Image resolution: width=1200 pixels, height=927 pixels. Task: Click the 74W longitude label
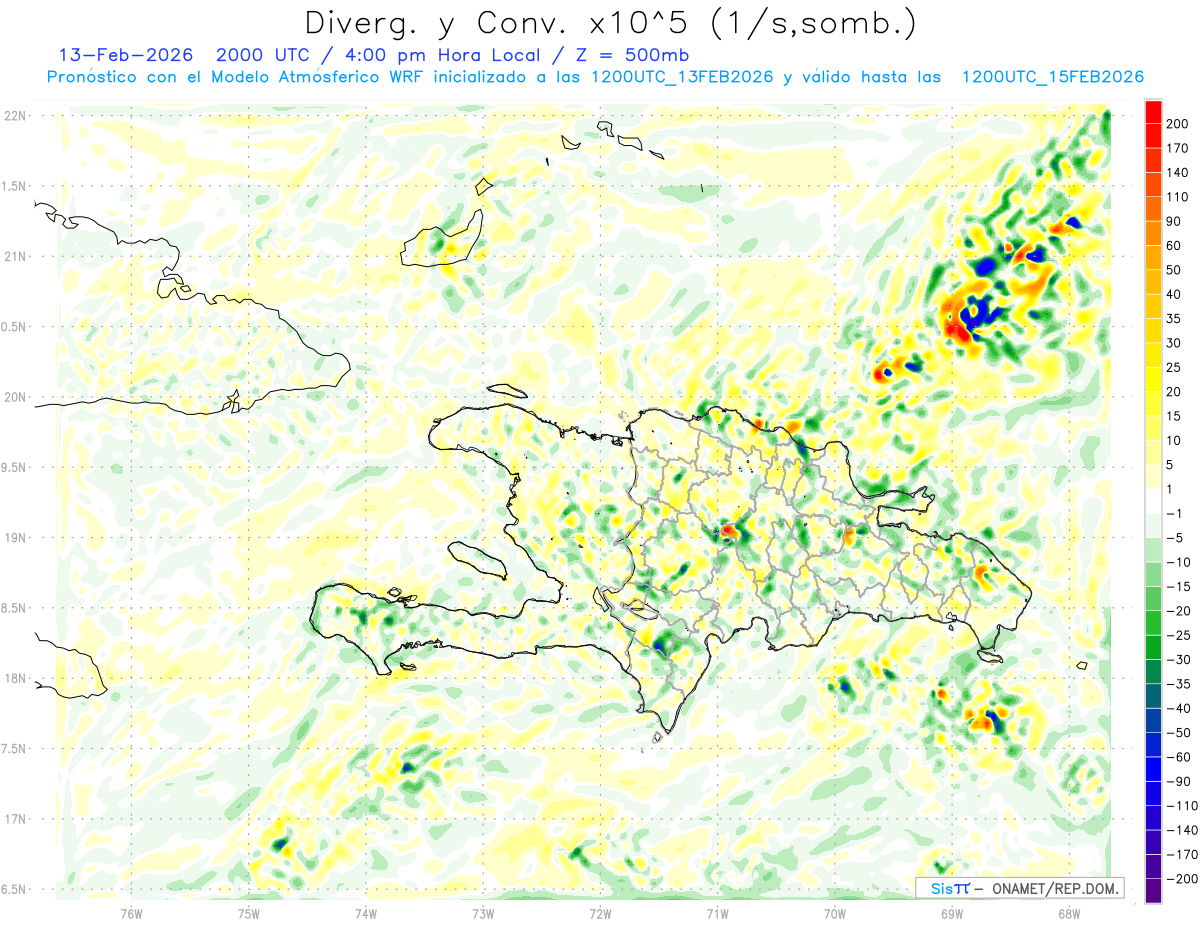coord(366,914)
